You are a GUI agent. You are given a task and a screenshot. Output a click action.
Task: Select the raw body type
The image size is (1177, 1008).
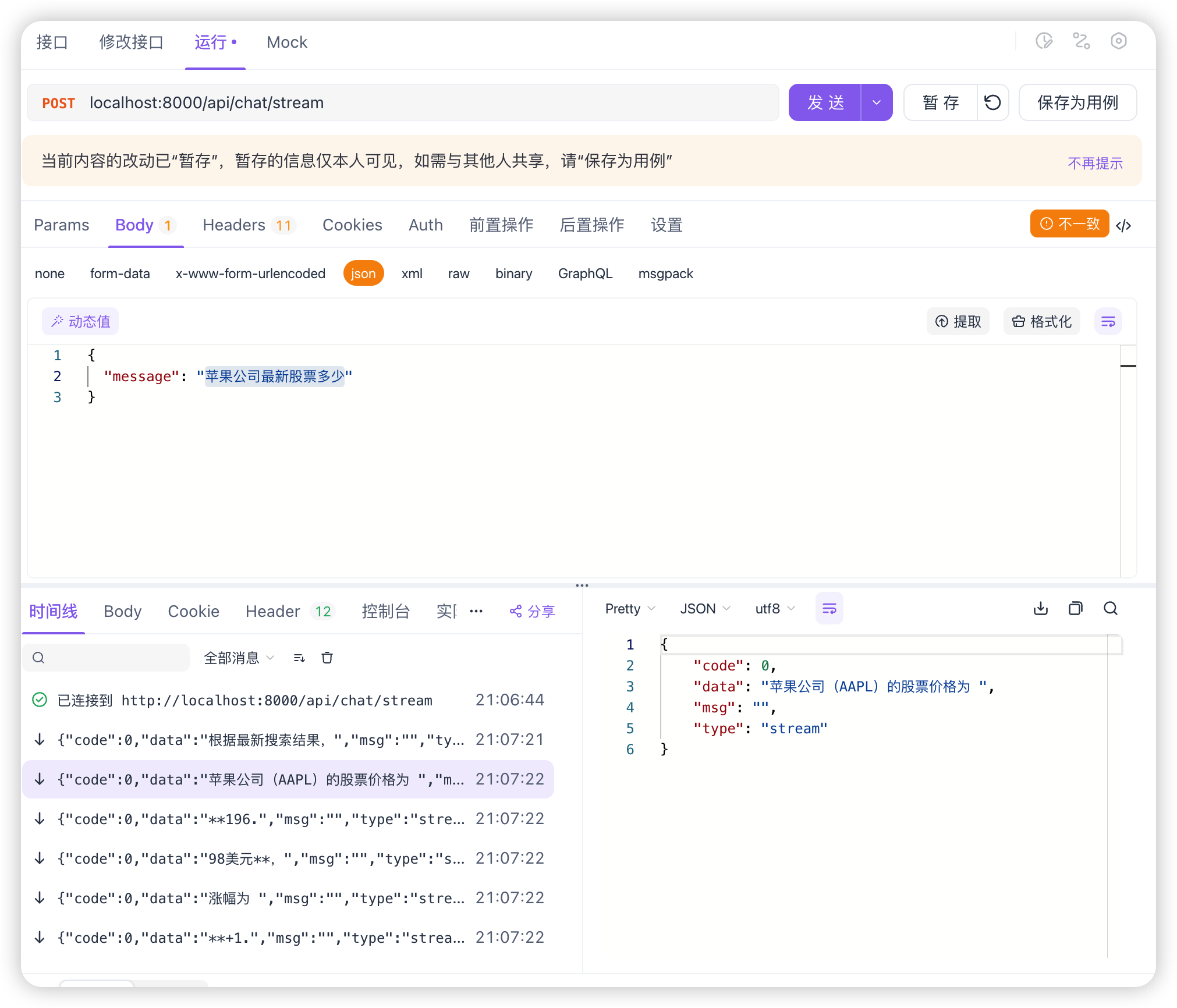click(458, 274)
